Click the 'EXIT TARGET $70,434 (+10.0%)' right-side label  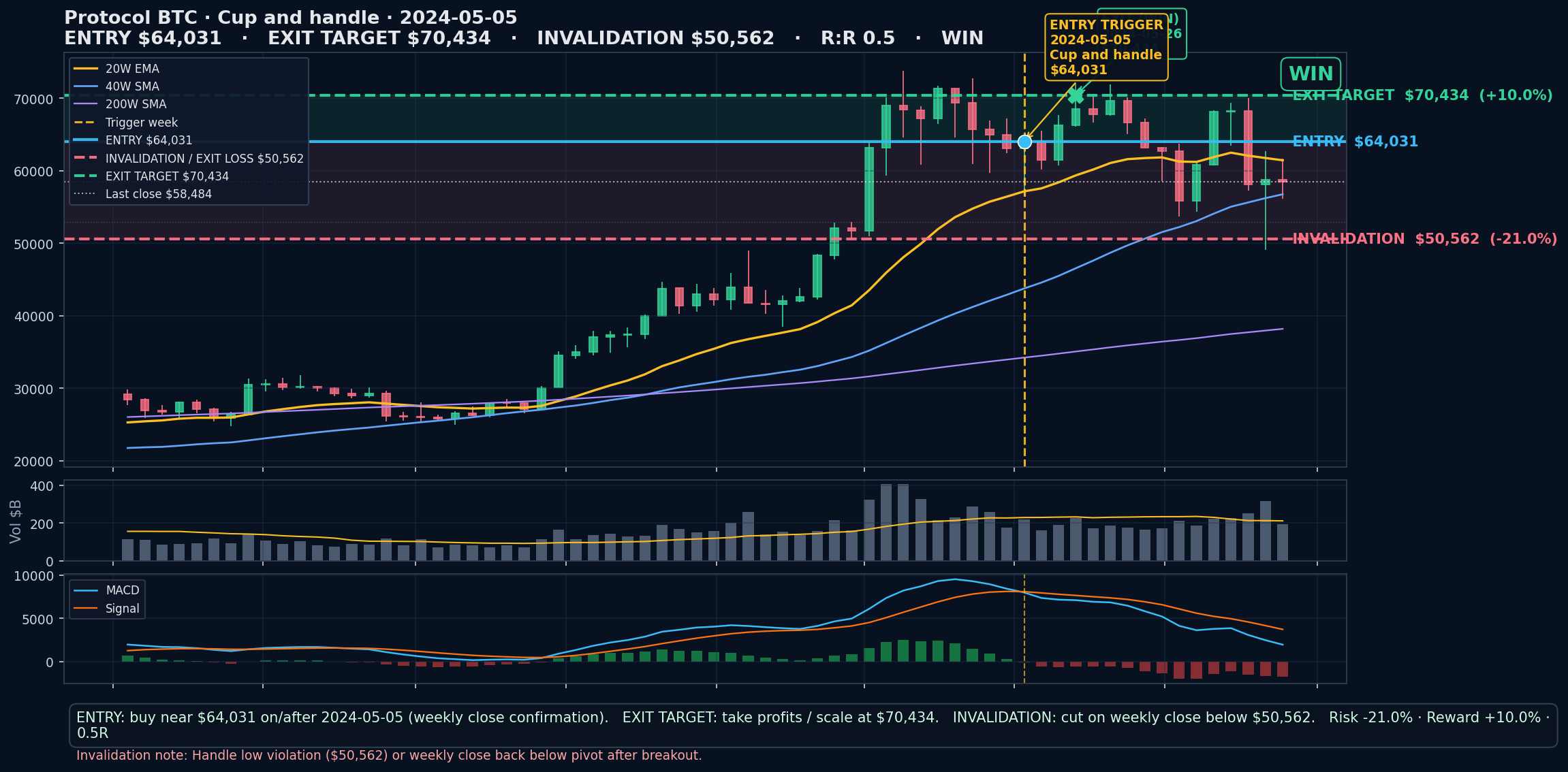[x=1422, y=95]
